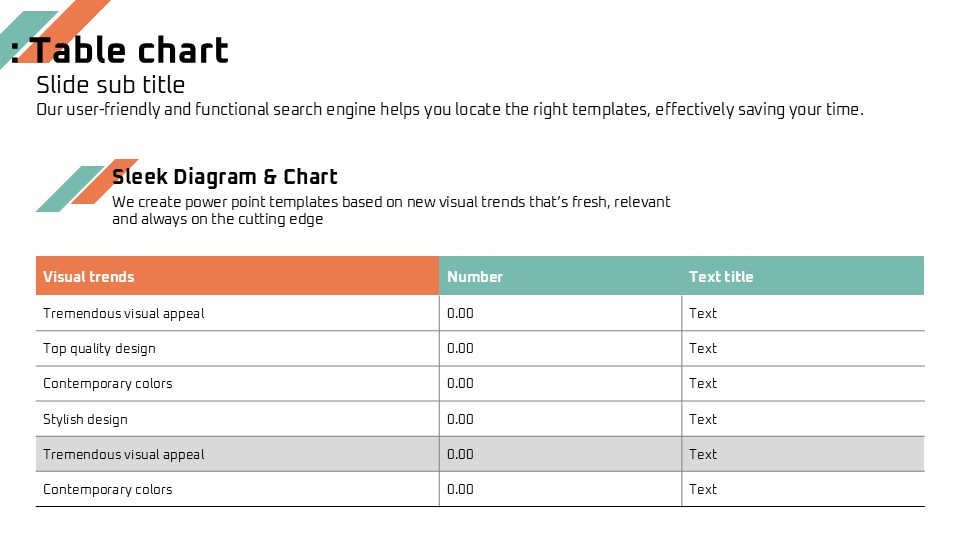Click the paragraph about power point templates

pyautogui.click(x=391, y=210)
